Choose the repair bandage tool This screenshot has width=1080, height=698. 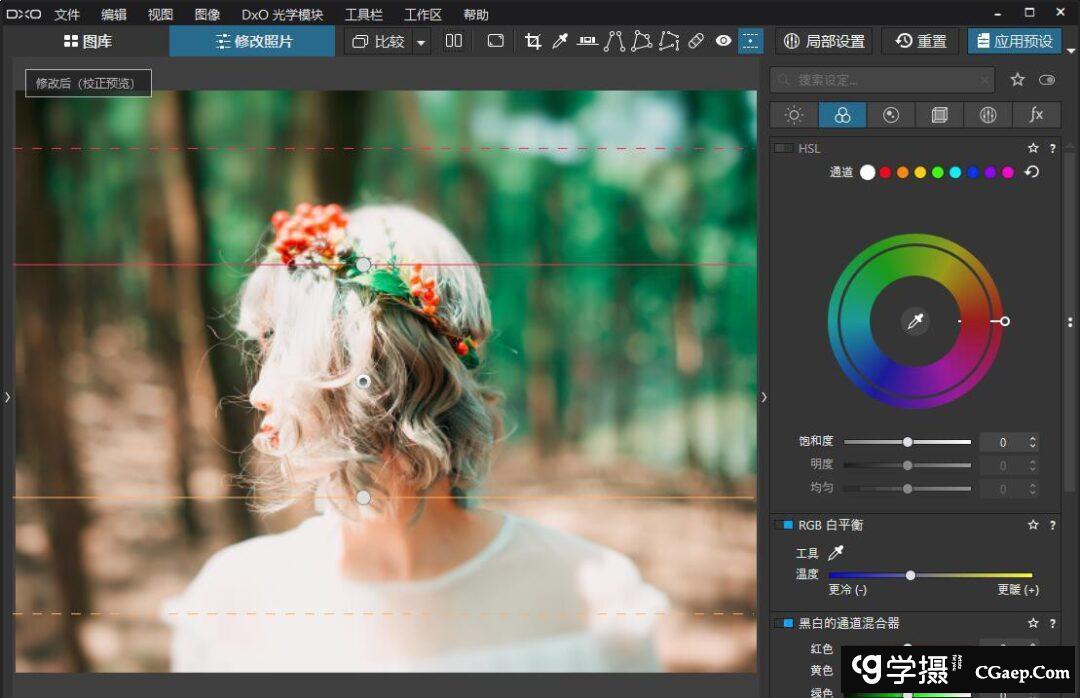coord(697,41)
